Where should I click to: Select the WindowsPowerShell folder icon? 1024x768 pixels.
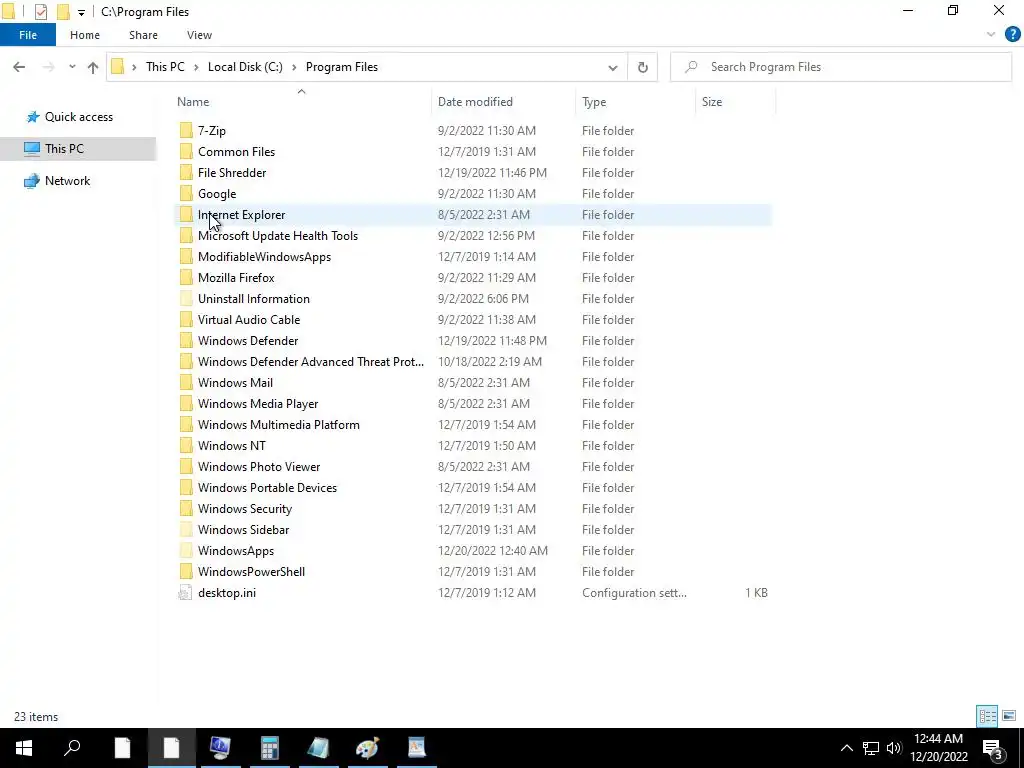click(186, 571)
